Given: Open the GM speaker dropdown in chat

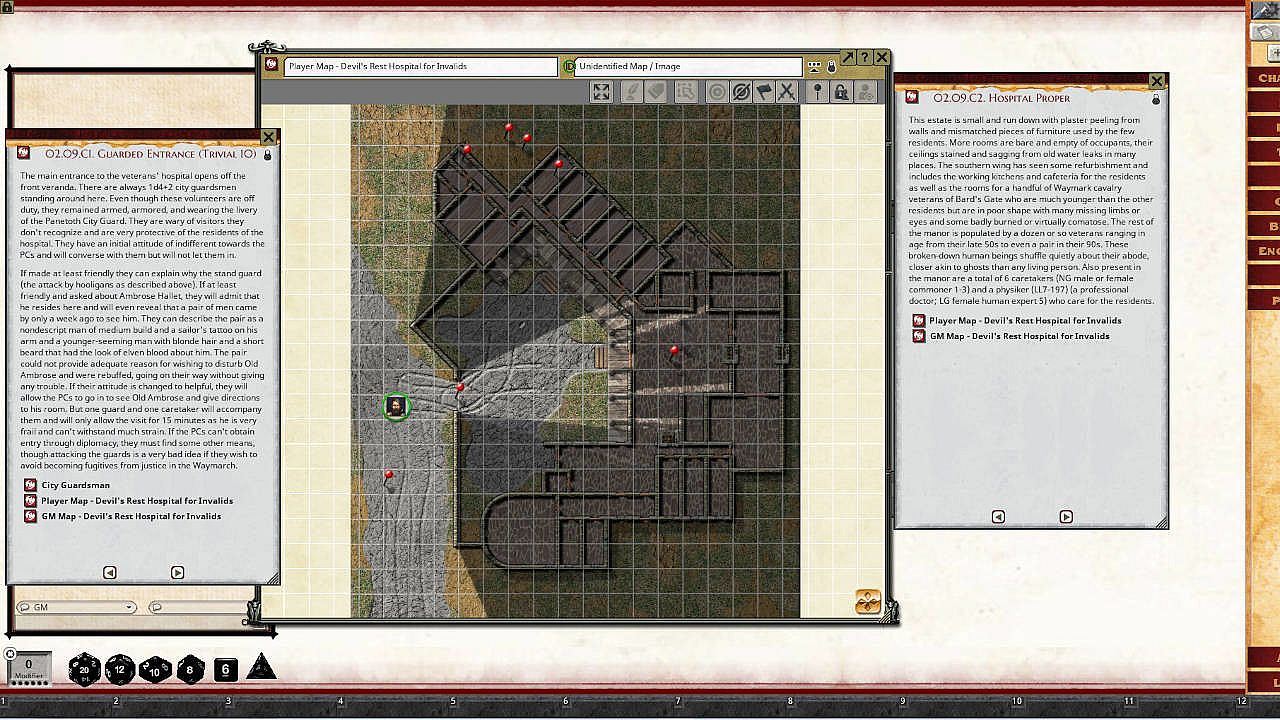Looking at the screenshot, I should click(x=76, y=607).
